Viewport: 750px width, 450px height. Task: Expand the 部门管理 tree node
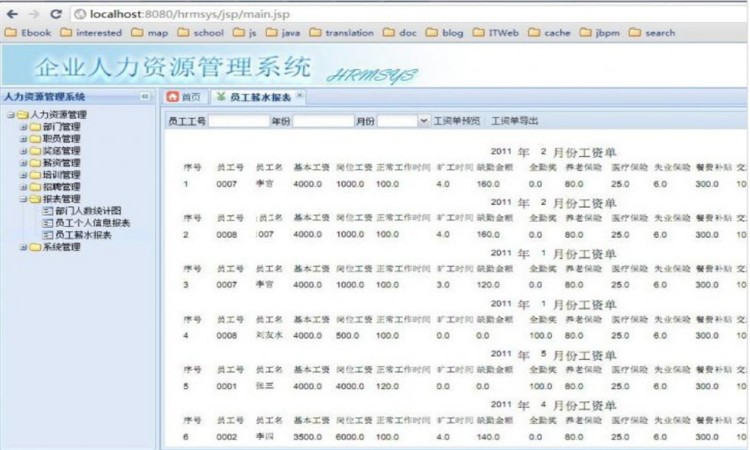click(x=23, y=127)
